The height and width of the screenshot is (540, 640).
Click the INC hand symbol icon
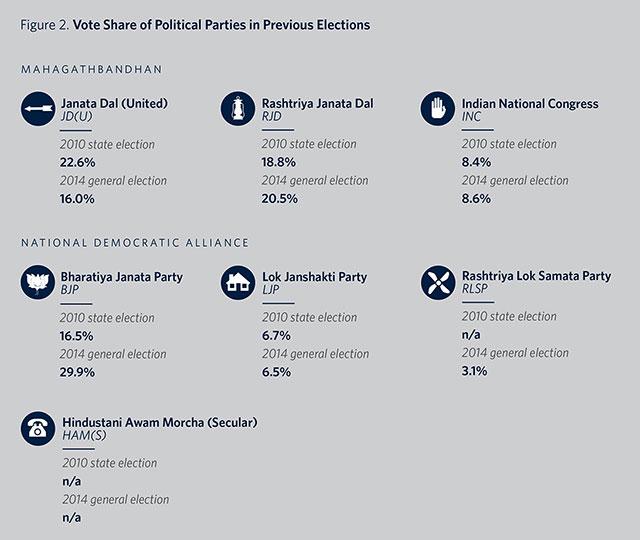point(438,109)
